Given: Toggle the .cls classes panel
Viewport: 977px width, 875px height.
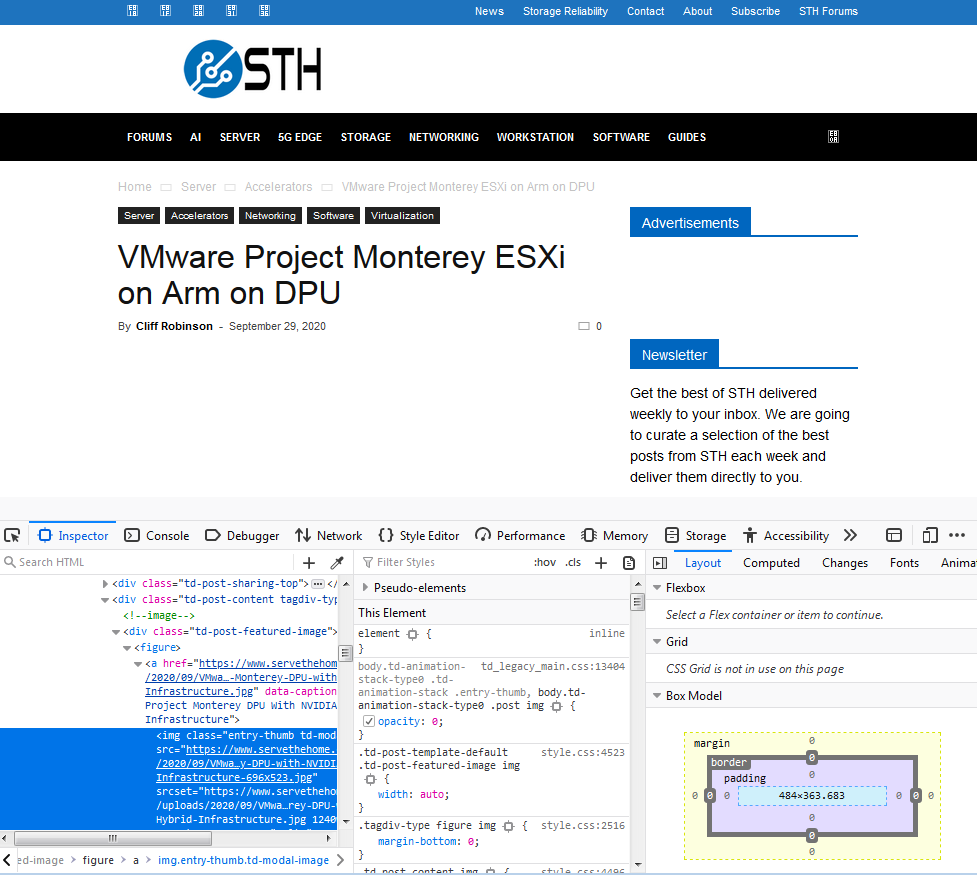Looking at the screenshot, I should click(573, 562).
